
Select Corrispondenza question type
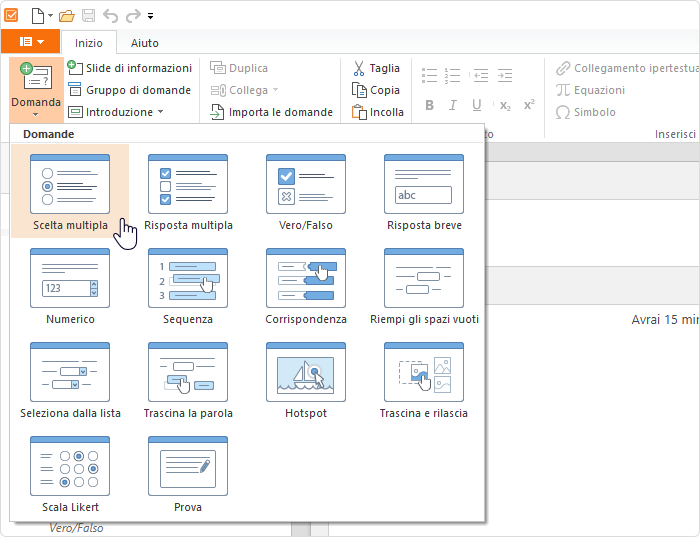(306, 286)
